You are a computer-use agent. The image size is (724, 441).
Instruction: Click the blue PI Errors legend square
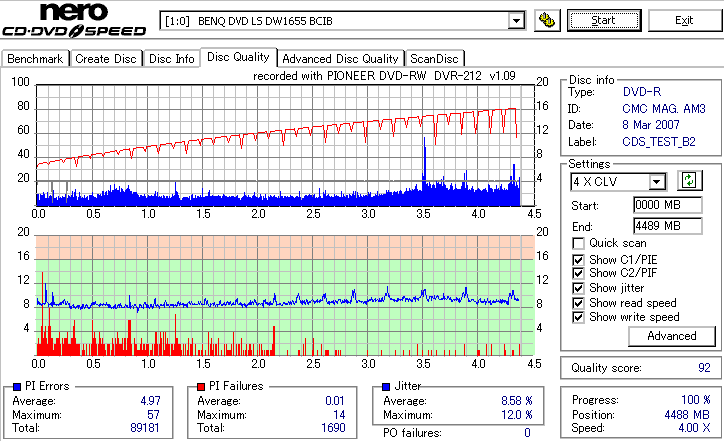point(17,387)
